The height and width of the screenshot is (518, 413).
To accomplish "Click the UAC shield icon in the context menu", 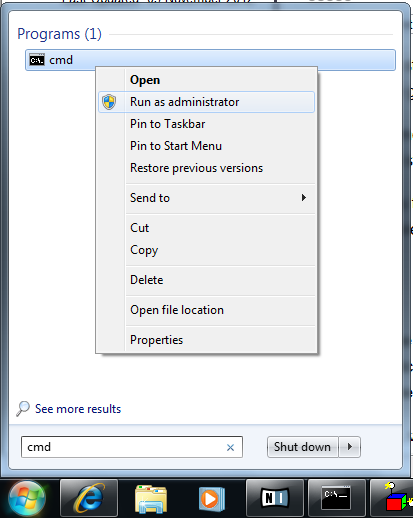I will tap(109, 102).
